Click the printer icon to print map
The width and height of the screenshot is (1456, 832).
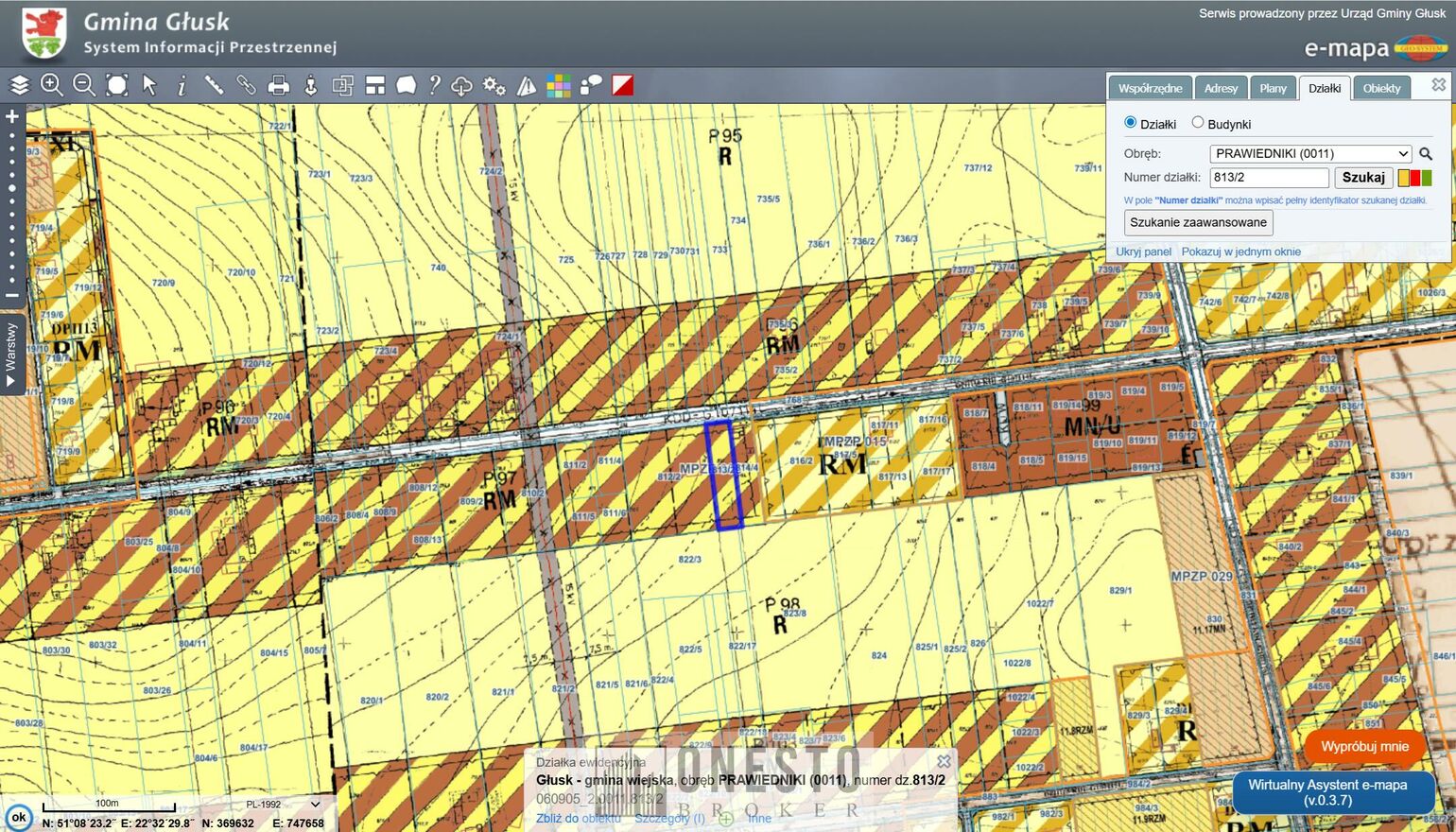[x=278, y=86]
